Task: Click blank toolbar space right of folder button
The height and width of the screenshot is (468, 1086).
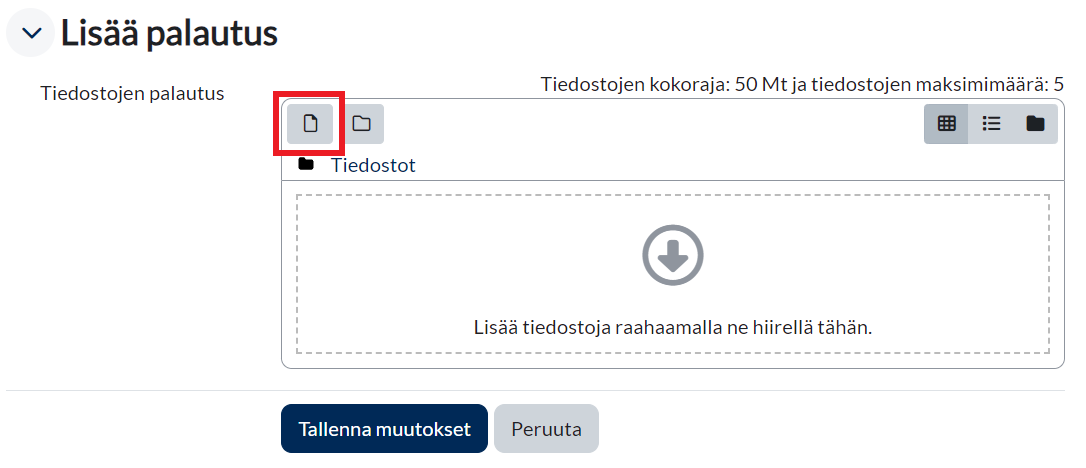Action: pos(650,124)
